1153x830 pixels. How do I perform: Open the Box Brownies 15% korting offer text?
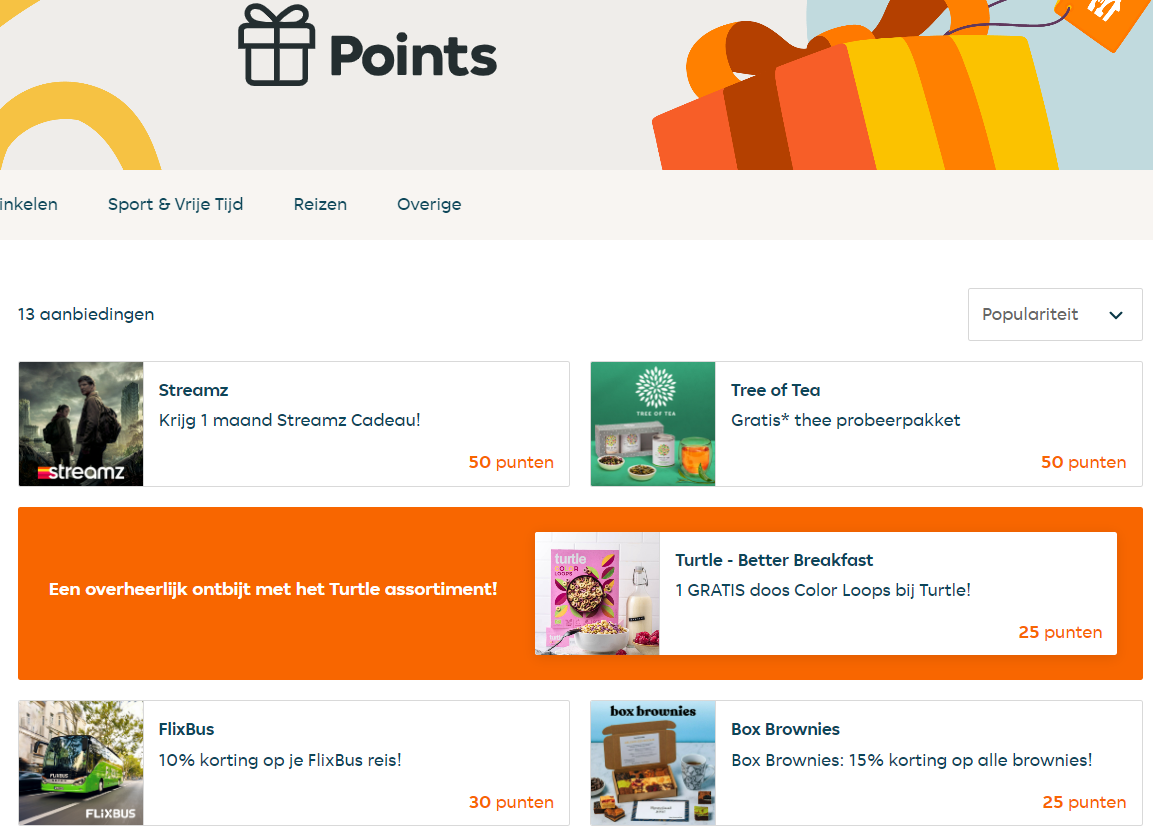click(x=912, y=760)
